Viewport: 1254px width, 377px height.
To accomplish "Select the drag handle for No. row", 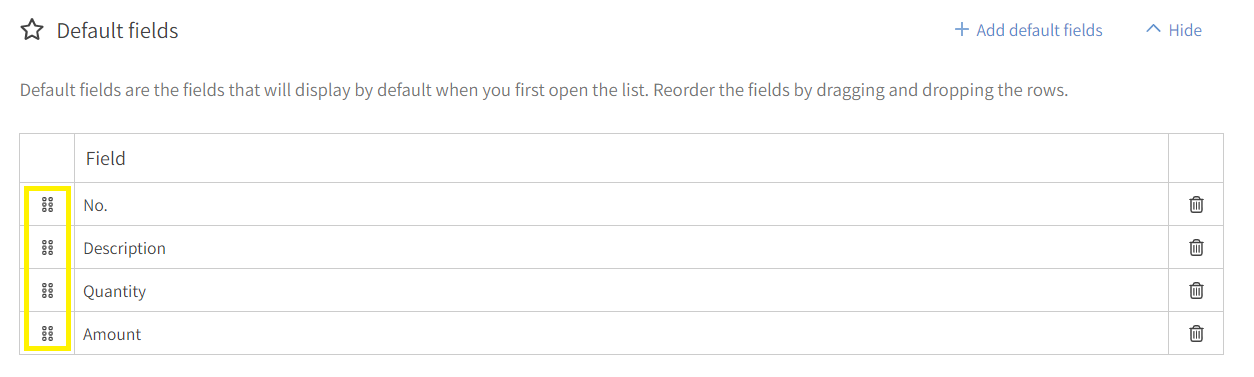I will pyautogui.click(x=47, y=205).
